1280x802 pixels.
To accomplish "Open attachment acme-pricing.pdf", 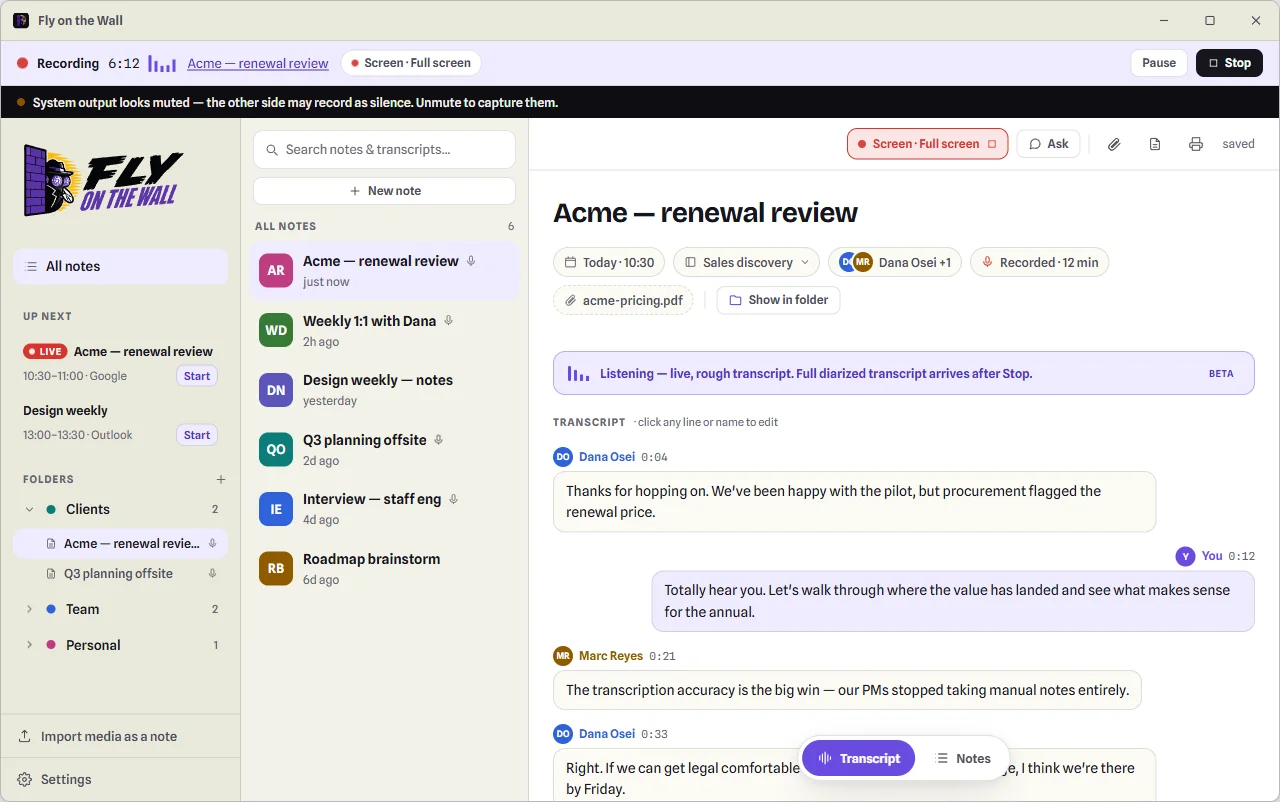I will click(623, 300).
